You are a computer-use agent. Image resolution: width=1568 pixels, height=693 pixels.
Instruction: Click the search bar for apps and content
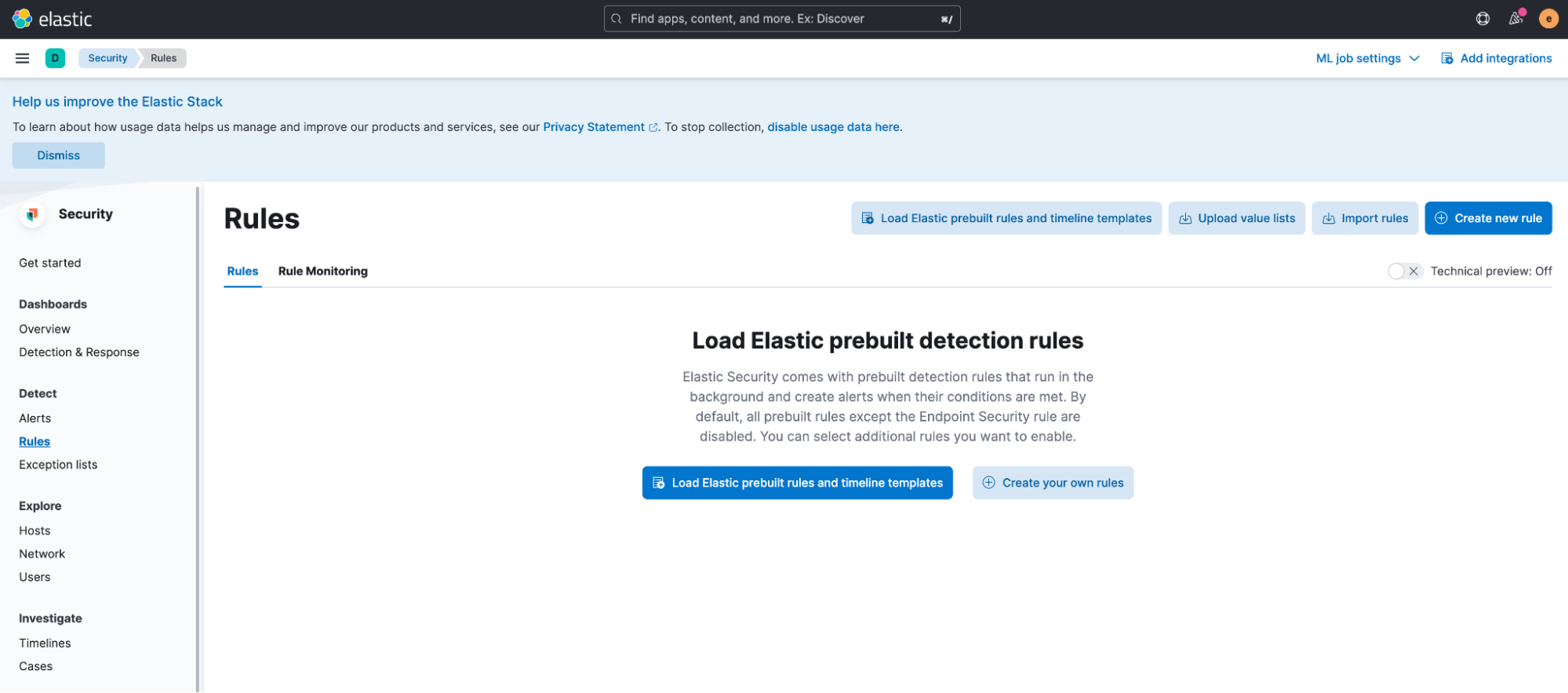click(781, 19)
